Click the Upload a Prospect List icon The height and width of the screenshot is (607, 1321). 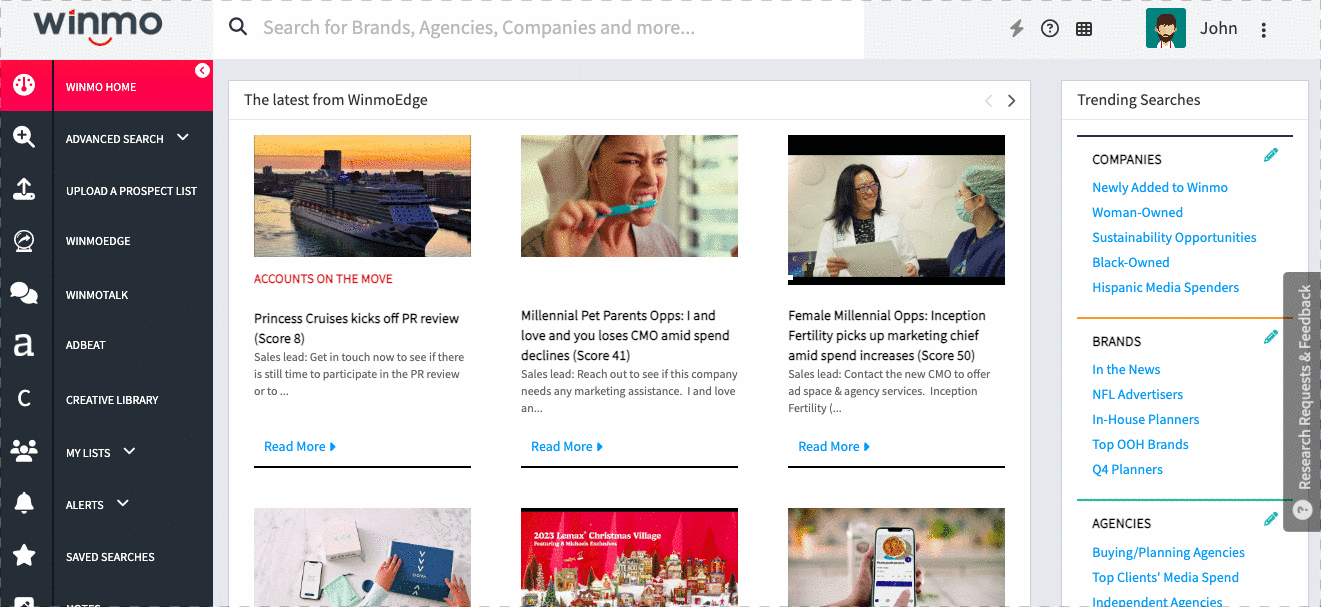24,190
